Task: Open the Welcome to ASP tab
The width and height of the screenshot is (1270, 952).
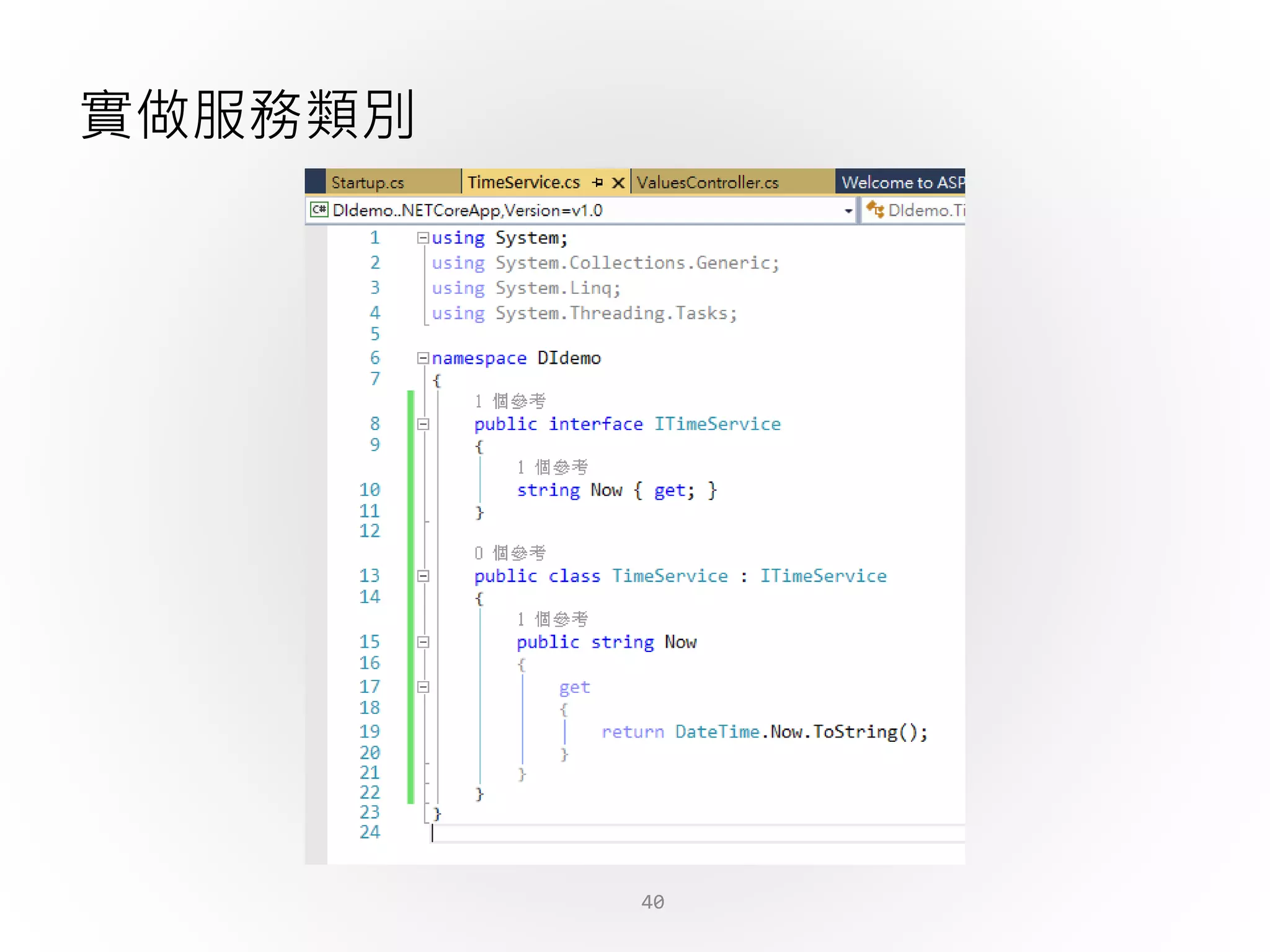Action: coord(902,183)
